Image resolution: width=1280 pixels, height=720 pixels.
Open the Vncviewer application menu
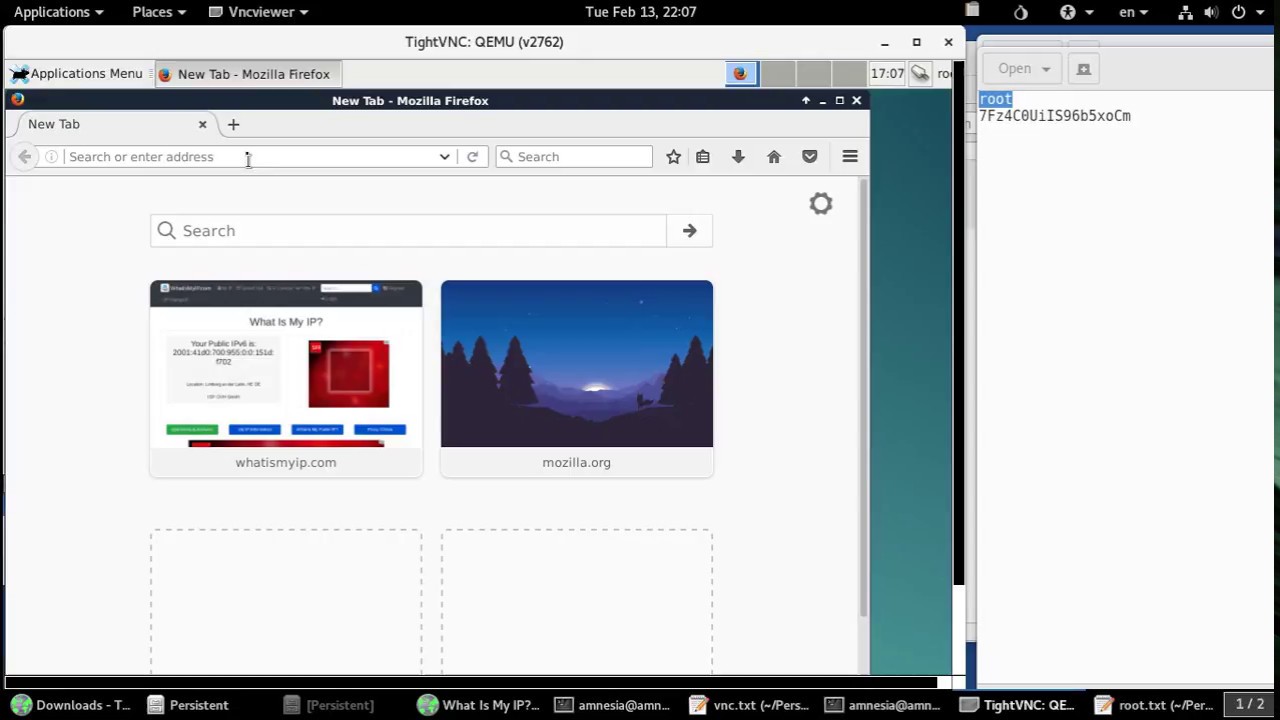pyautogui.click(x=258, y=12)
